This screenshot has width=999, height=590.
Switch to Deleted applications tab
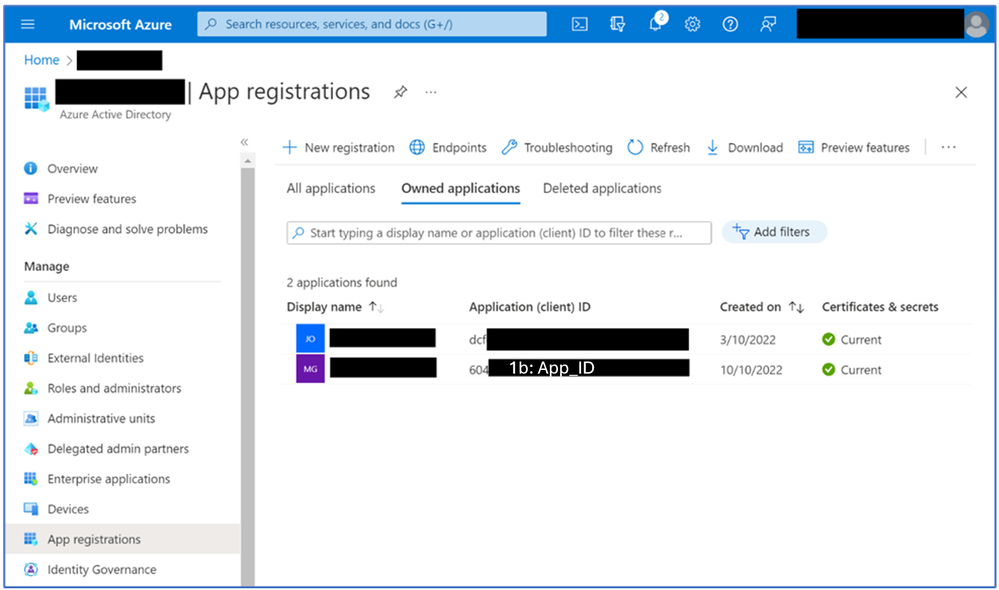click(x=602, y=189)
